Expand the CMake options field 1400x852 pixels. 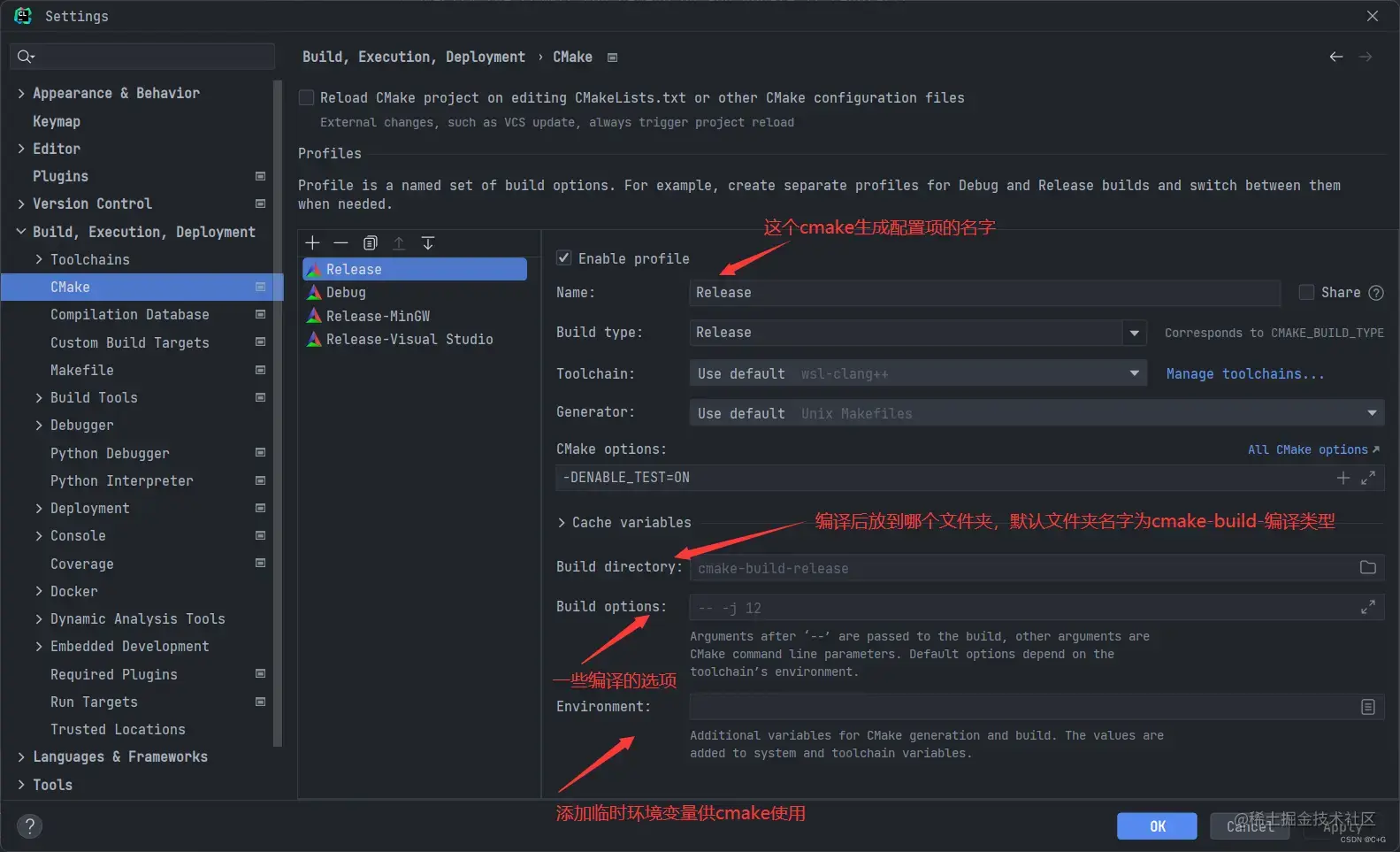click(1368, 478)
